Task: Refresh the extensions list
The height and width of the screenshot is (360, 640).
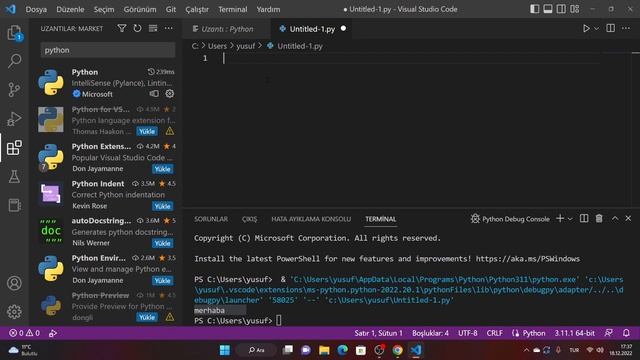Action: (x=137, y=28)
